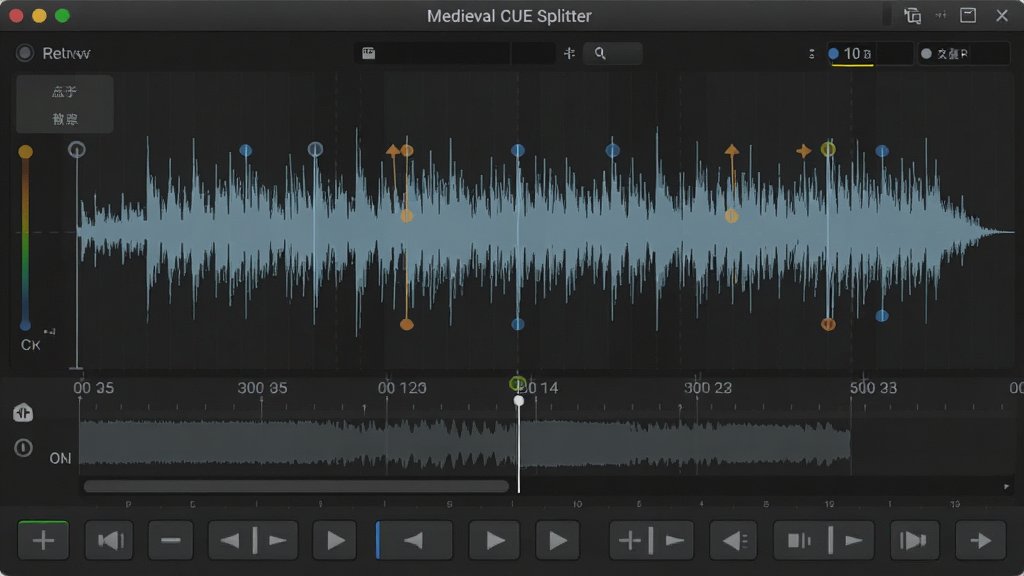Click the green playhead marker on ruler
The height and width of the screenshot is (576, 1024).
pos(518,383)
